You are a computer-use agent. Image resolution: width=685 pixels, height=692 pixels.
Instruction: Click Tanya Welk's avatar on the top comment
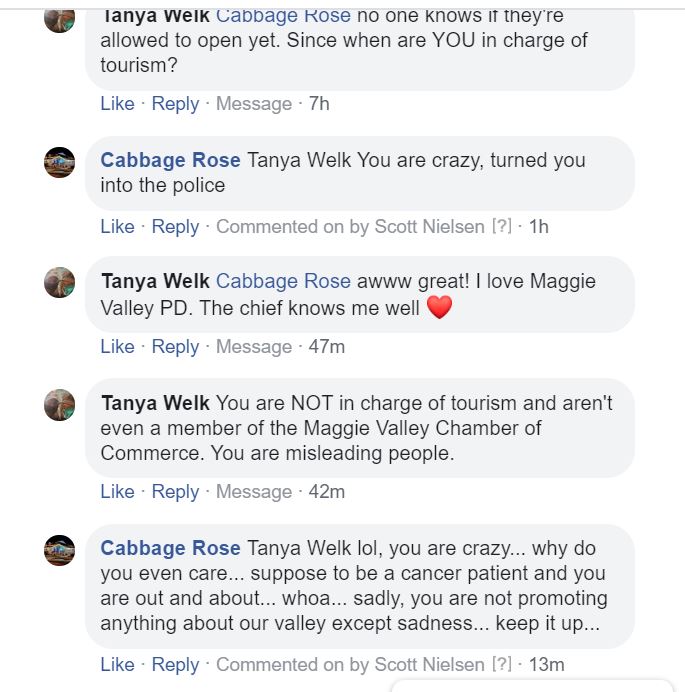pyautogui.click(x=60, y=18)
